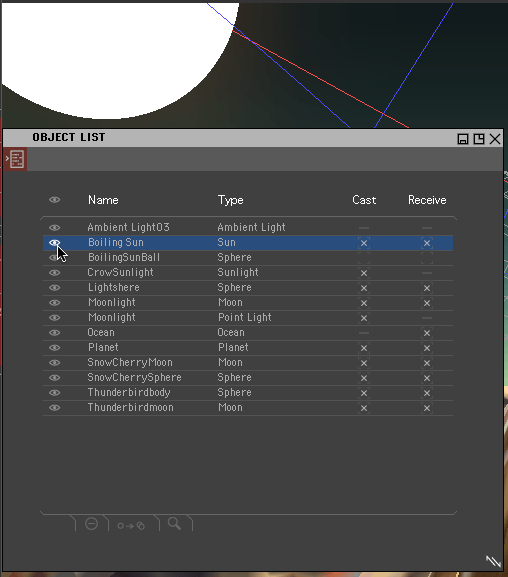
Task: Hide the Ambient Light03 object
Action: coord(54,227)
